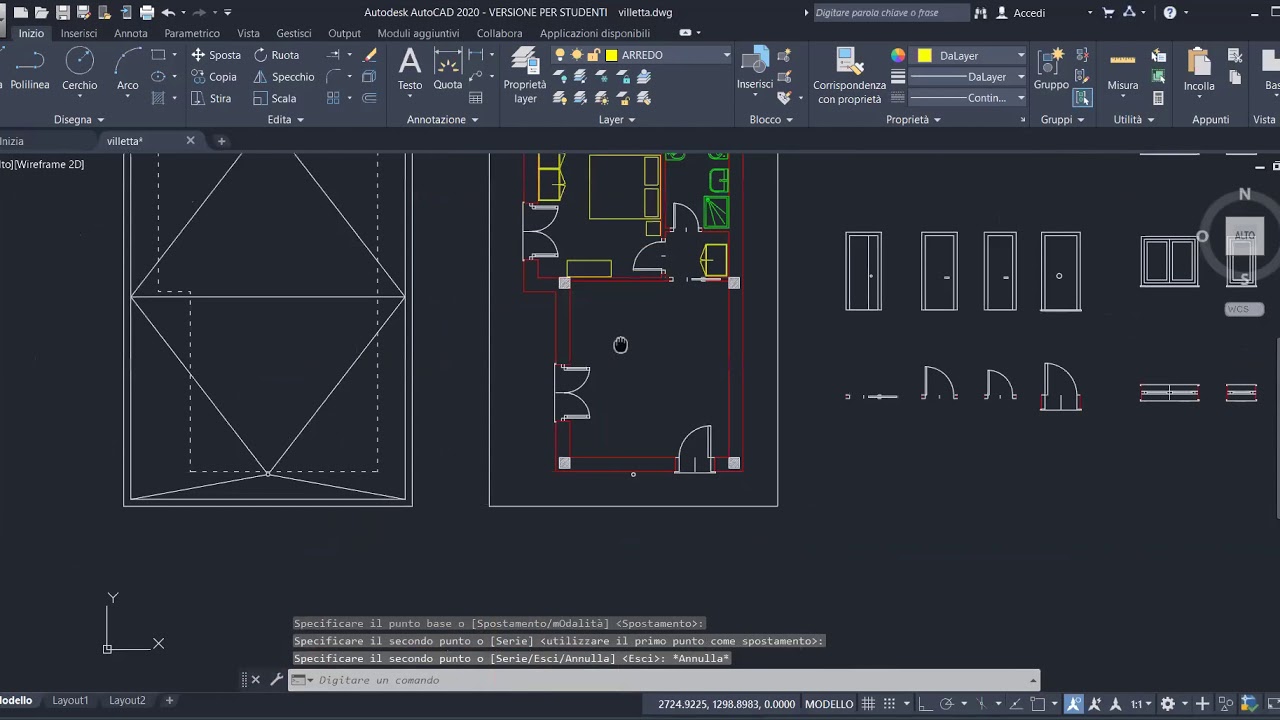Viewport: 1280px width, 720px height.
Task: Click the eraser Cancella icon
Action: (x=370, y=55)
